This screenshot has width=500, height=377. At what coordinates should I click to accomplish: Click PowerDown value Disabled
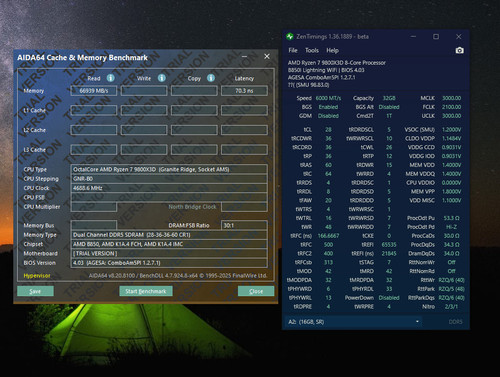(389, 298)
